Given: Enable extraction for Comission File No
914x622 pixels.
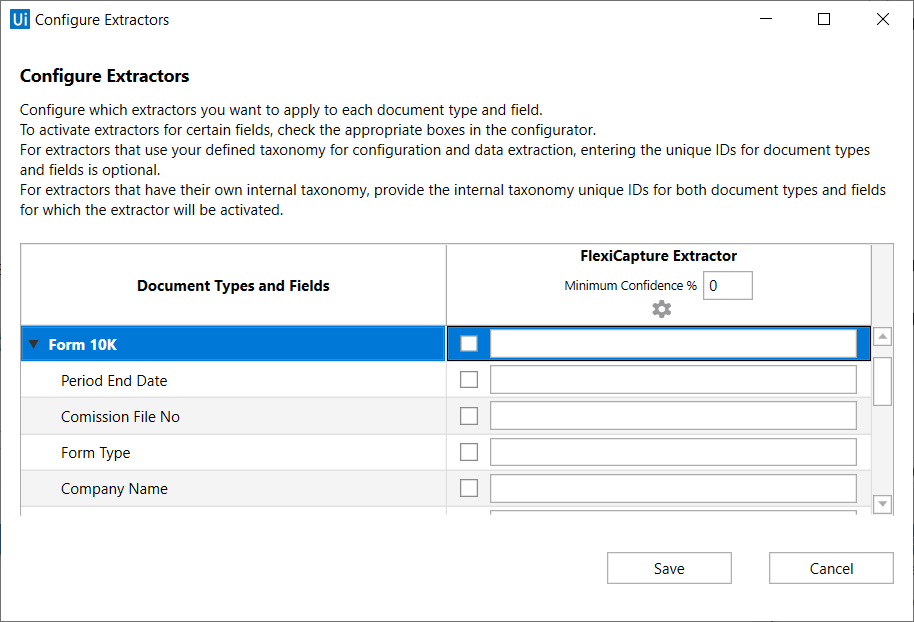Looking at the screenshot, I should 469,415.
